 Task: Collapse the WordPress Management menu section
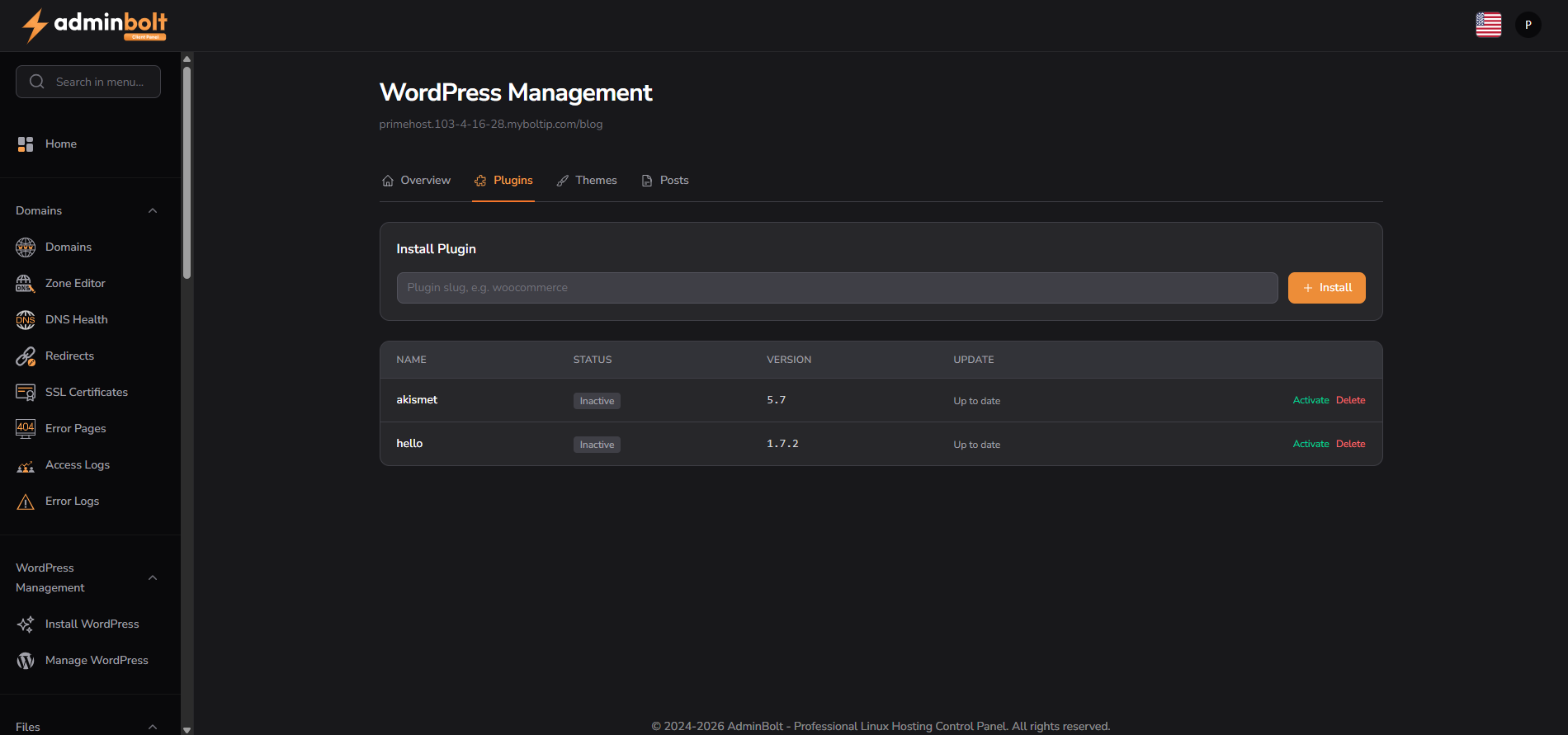point(153,577)
